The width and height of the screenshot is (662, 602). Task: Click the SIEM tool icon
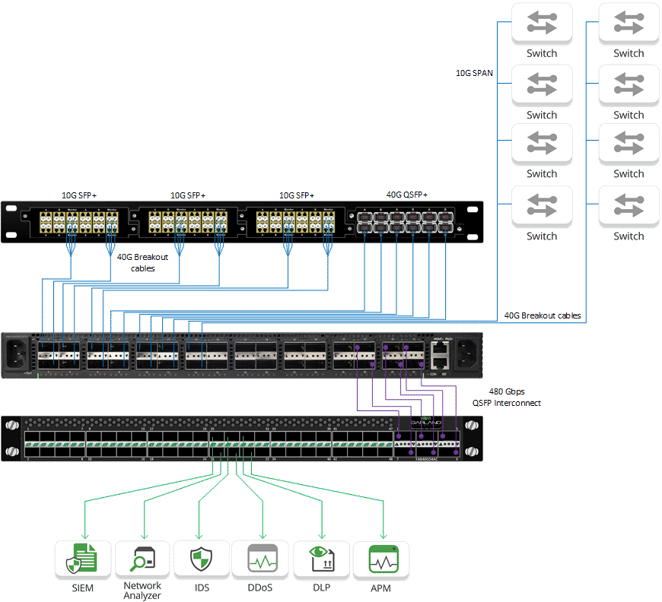pyautogui.click(x=82, y=559)
